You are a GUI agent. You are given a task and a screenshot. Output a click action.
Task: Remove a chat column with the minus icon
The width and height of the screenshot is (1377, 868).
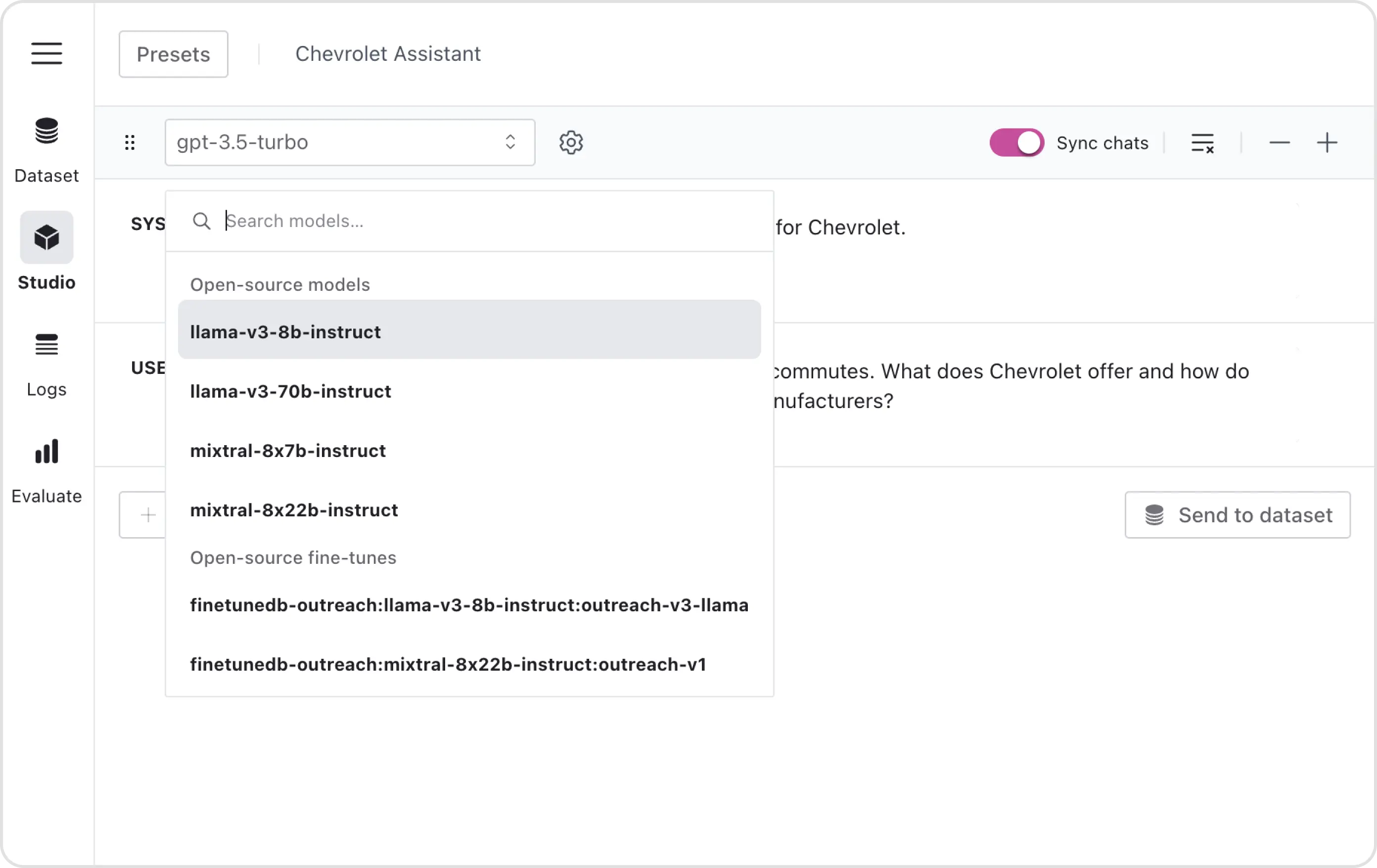coord(1279,142)
